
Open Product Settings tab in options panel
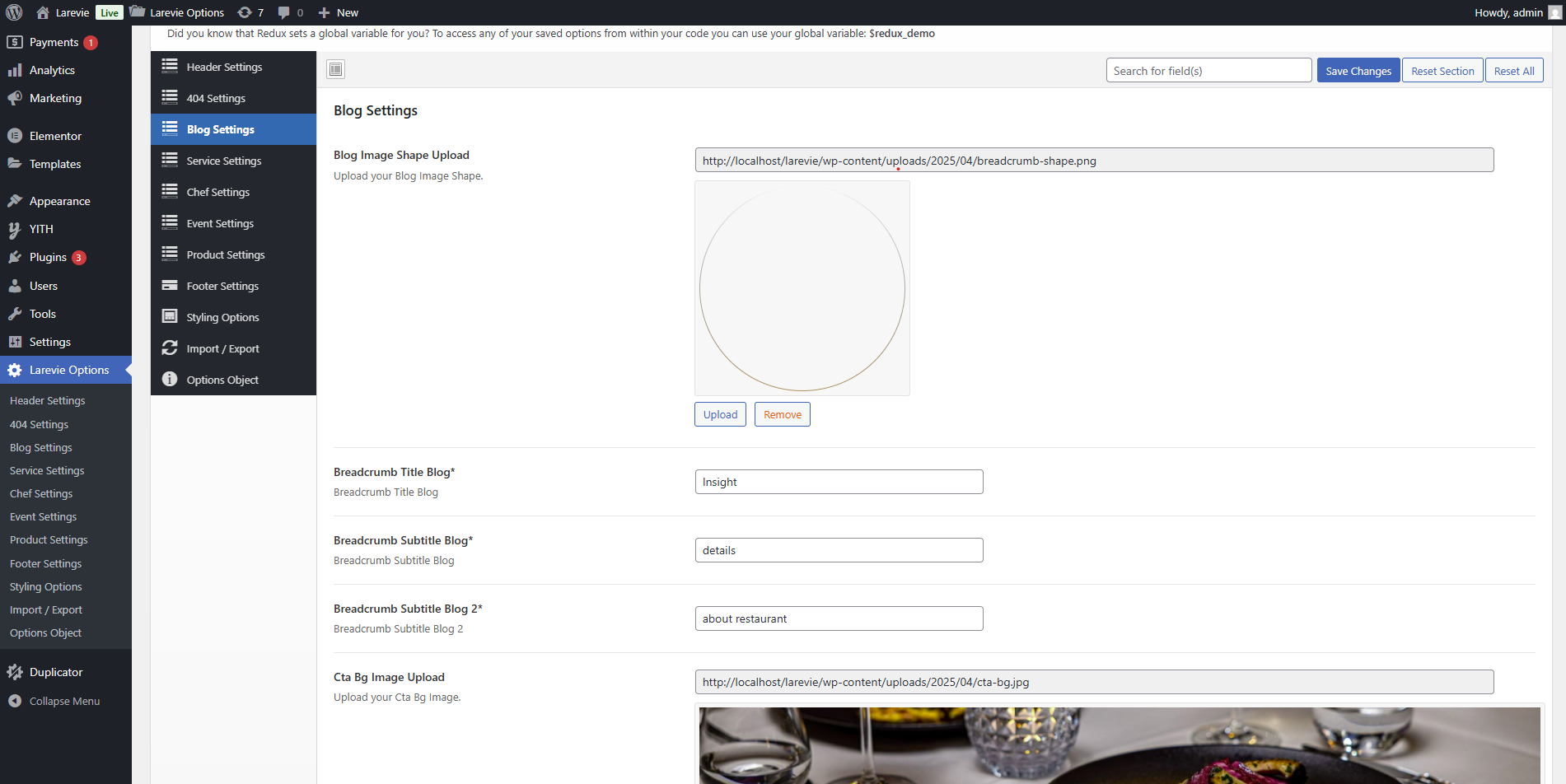coord(234,254)
